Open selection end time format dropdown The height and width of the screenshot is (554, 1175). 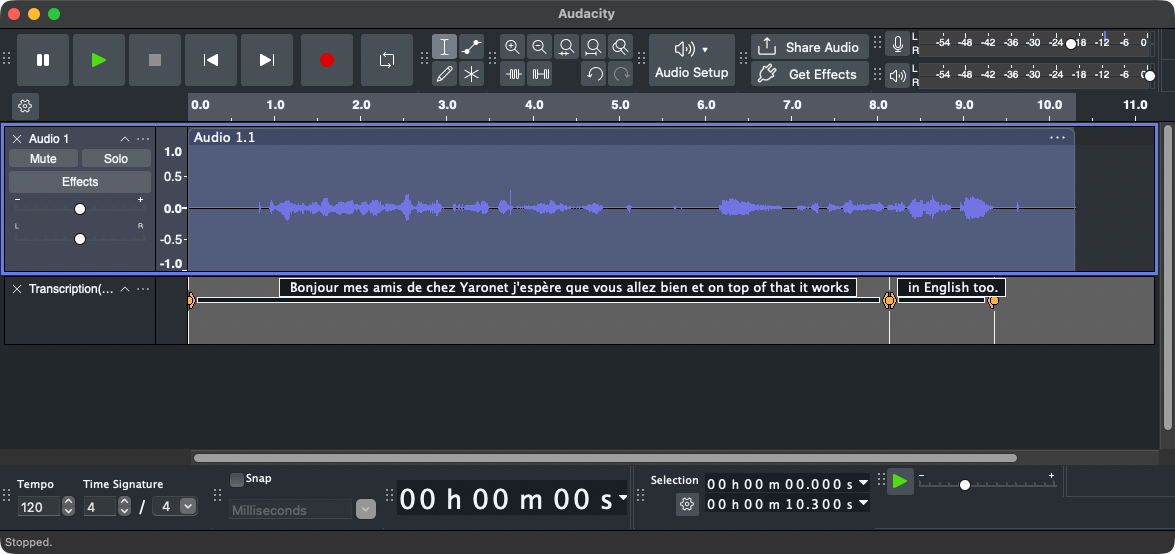point(863,504)
